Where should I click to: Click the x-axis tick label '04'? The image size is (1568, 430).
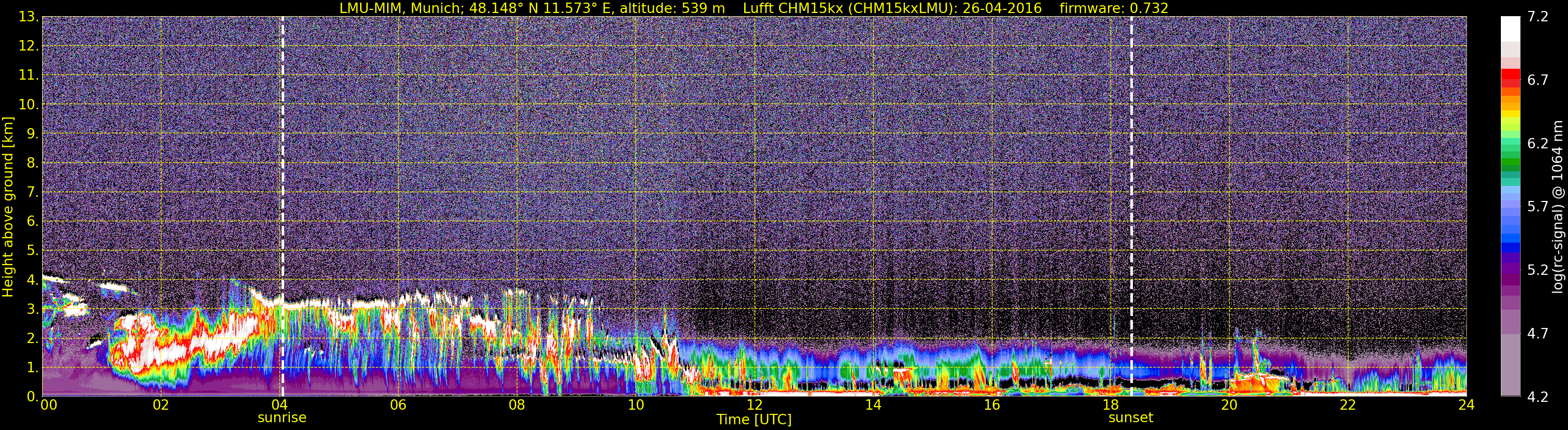(279, 405)
